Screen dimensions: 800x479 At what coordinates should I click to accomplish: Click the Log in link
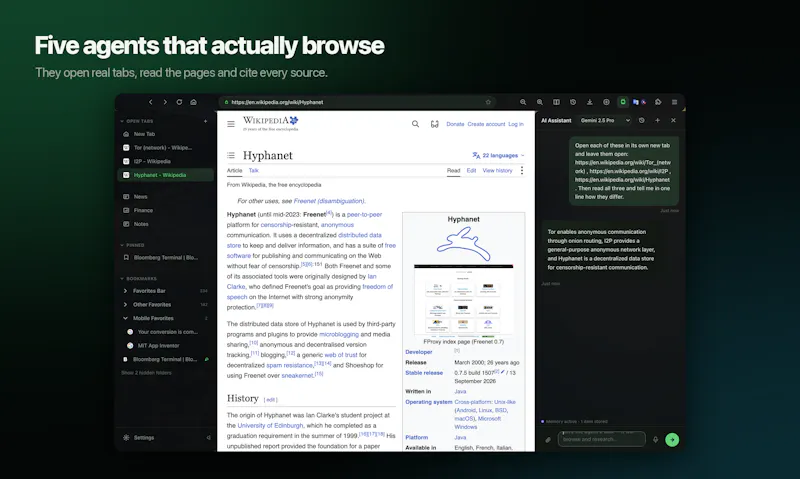point(516,124)
